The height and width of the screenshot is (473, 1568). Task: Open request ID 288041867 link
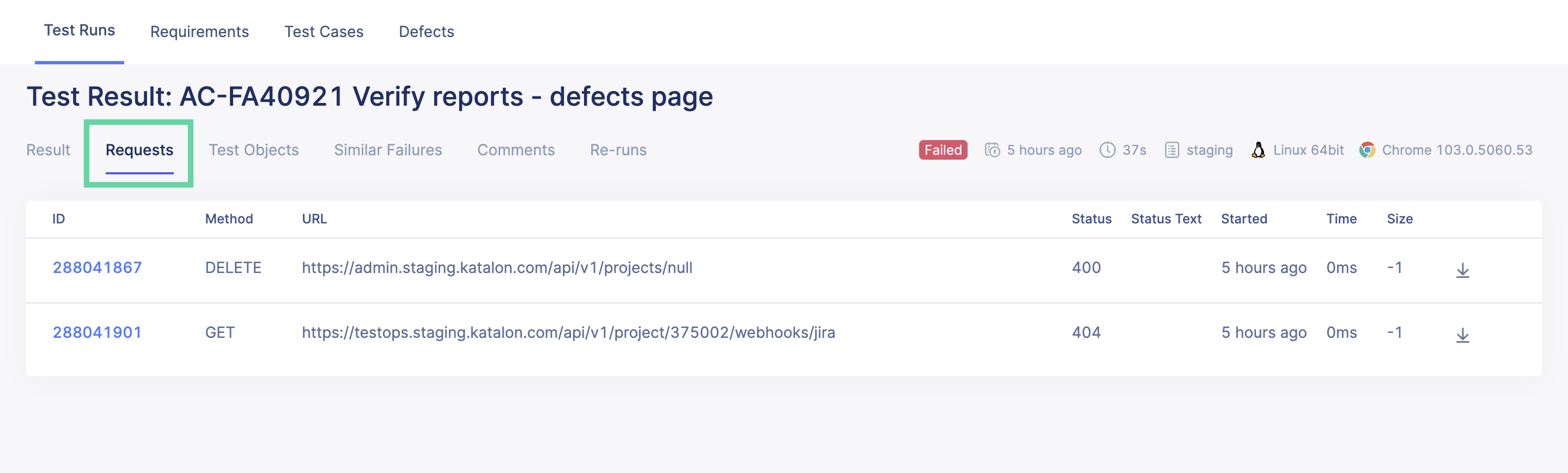tap(97, 267)
